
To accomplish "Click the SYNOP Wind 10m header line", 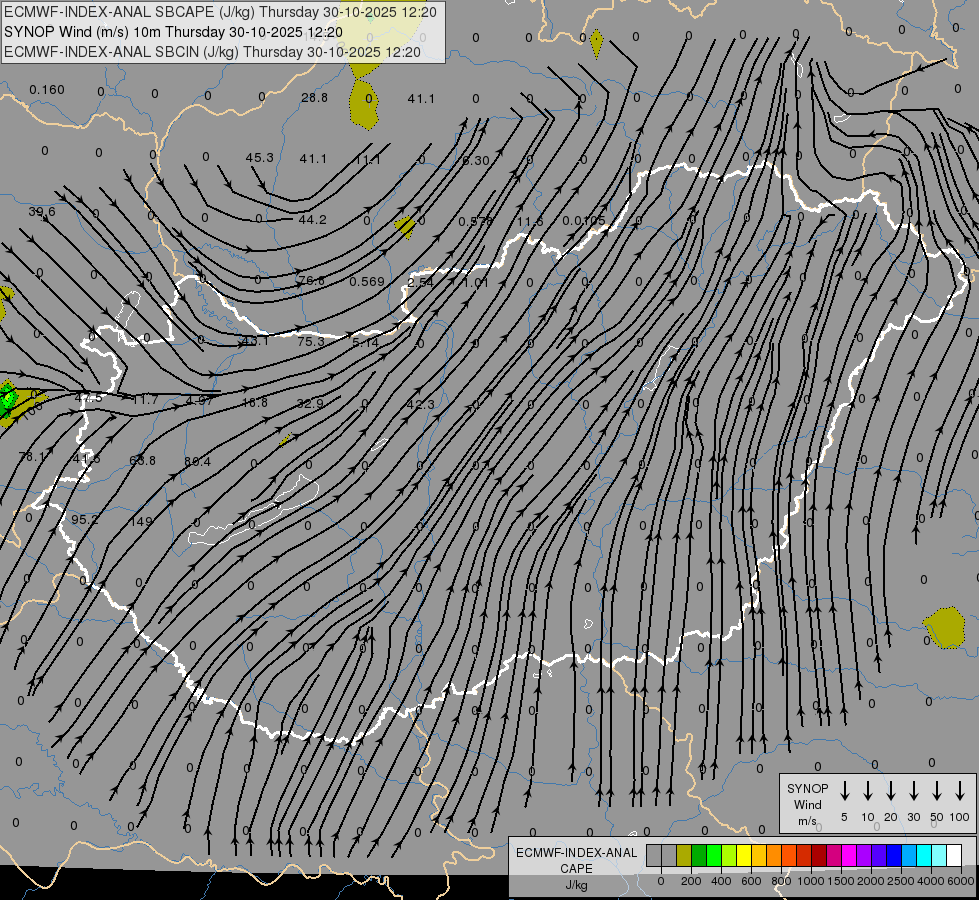I will pyautogui.click(x=173, y=32).
